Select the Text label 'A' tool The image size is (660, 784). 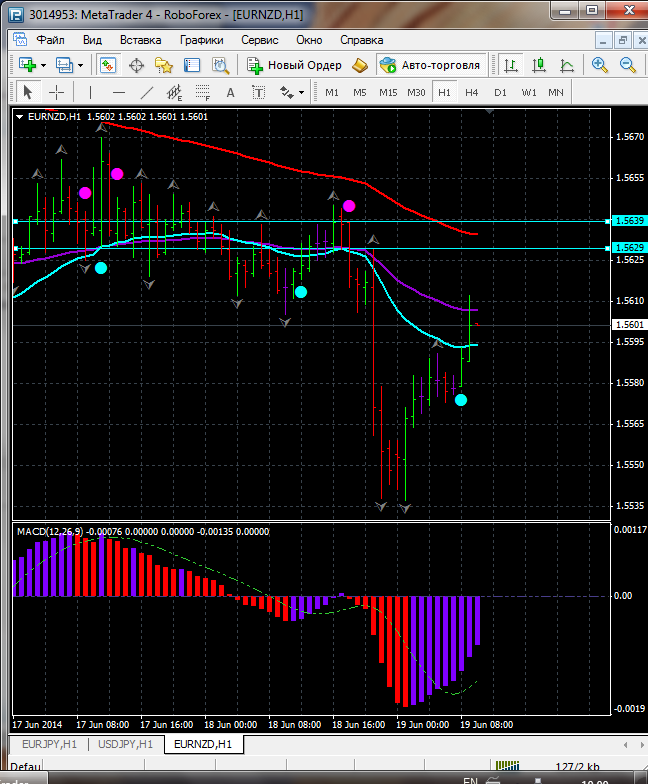pyautogui.click(x=230, y=92)
